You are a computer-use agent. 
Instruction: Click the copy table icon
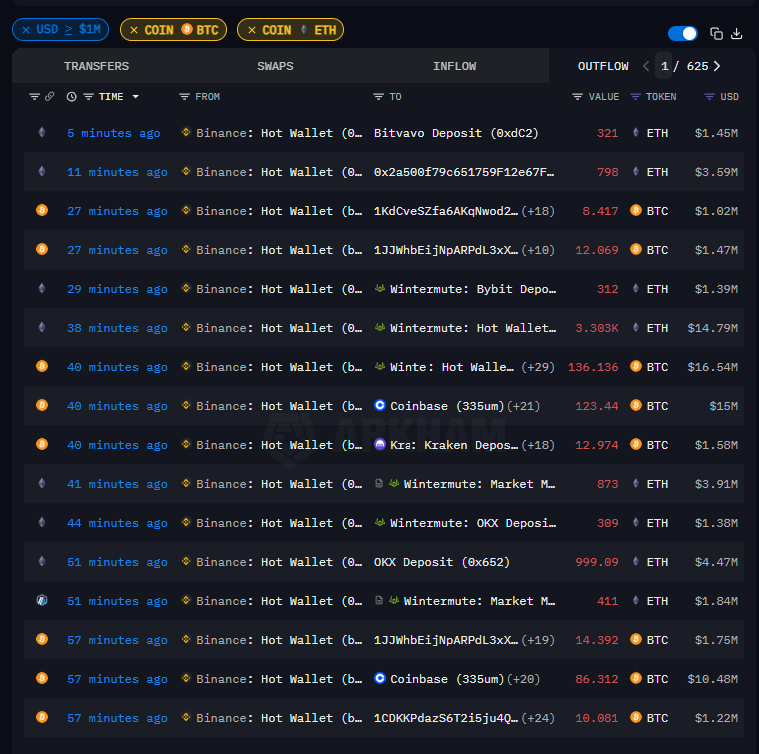716,33
